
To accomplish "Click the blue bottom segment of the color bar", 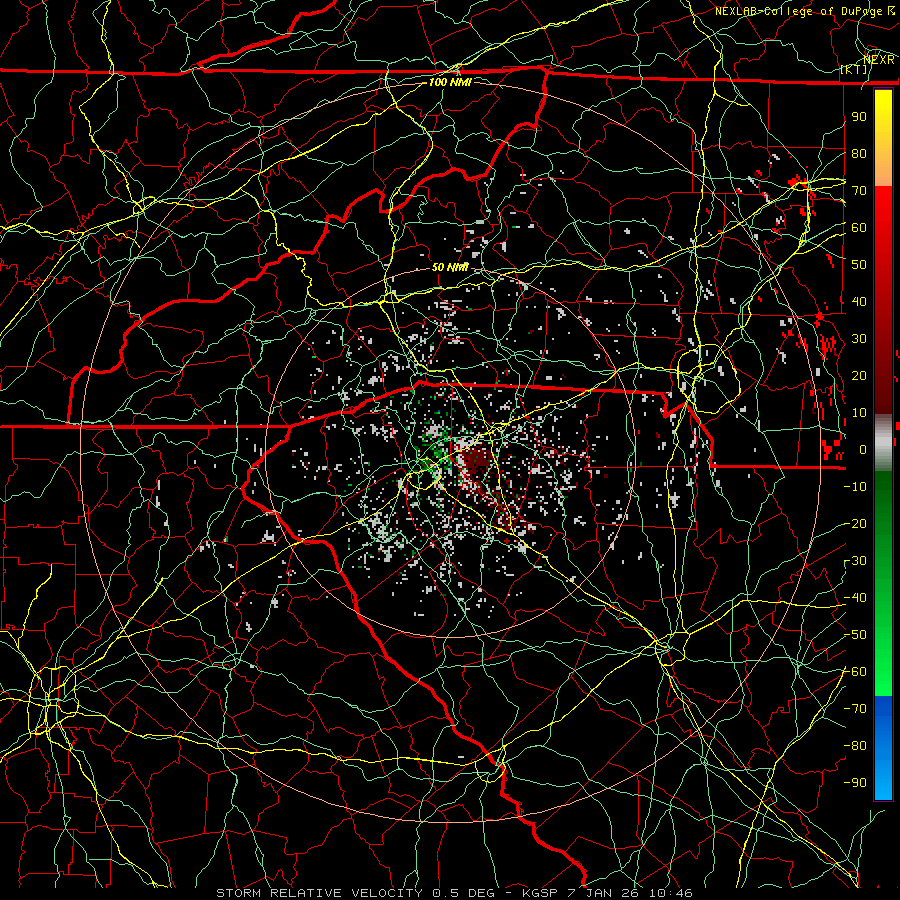I will (x=883, y=747).
